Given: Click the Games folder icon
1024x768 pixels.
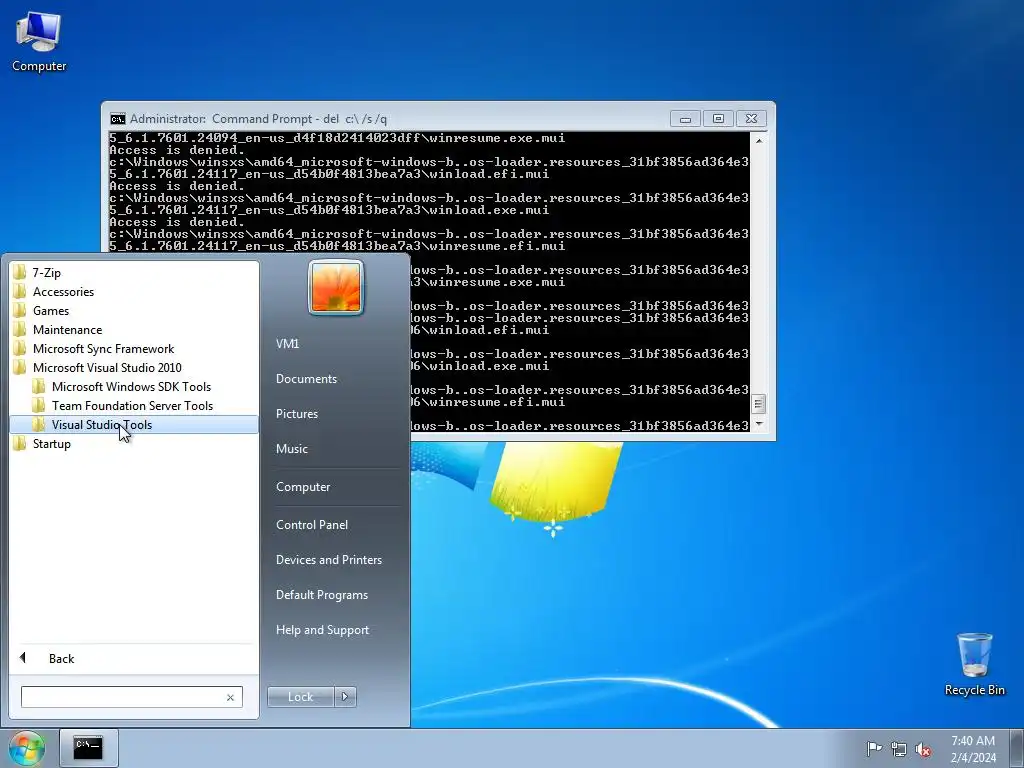Looking at the screenshot, I should pos(20,310).
